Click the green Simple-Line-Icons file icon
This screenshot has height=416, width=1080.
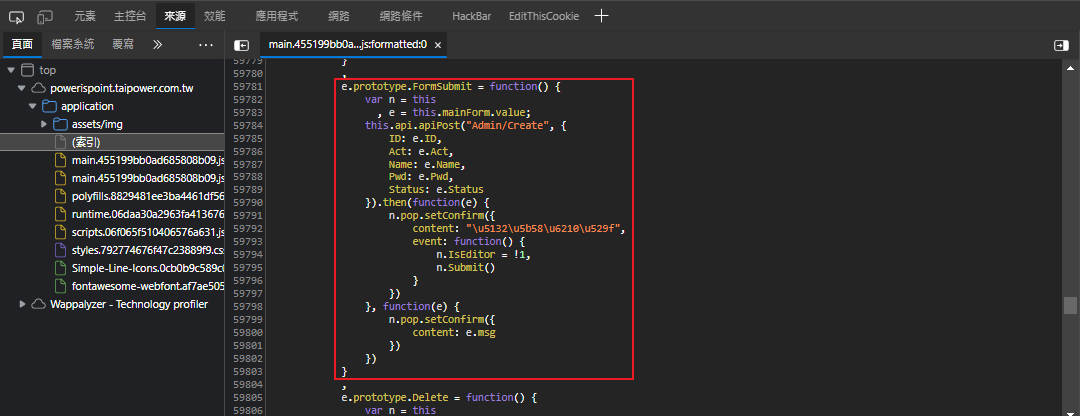(60, 267)
